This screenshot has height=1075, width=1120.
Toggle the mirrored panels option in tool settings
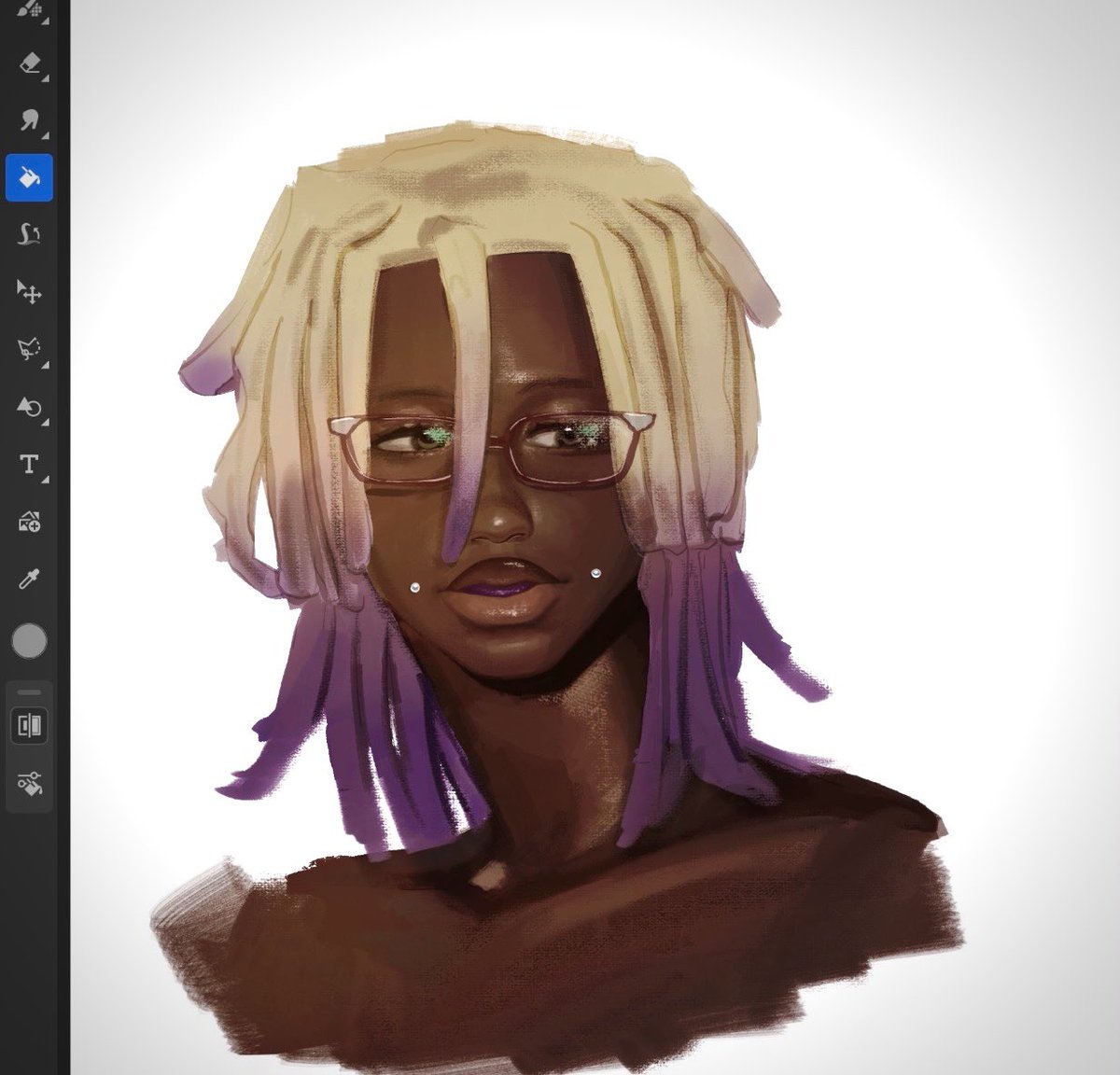(x=29, y=726)
